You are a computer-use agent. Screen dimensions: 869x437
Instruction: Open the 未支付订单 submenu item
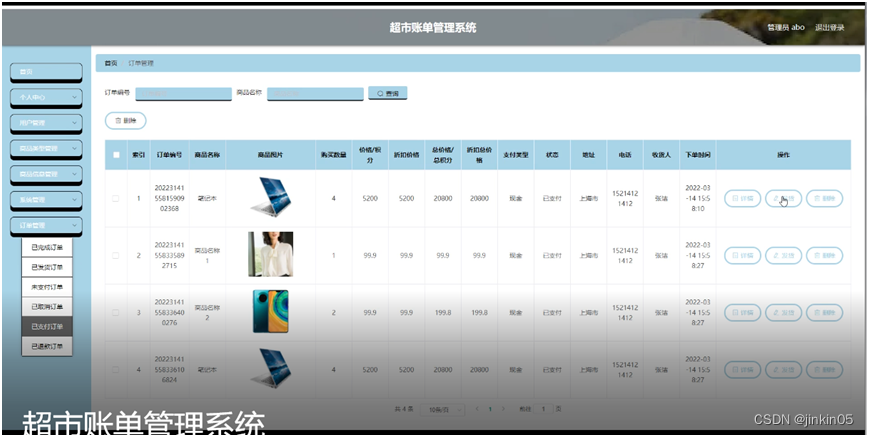(47, 287)
